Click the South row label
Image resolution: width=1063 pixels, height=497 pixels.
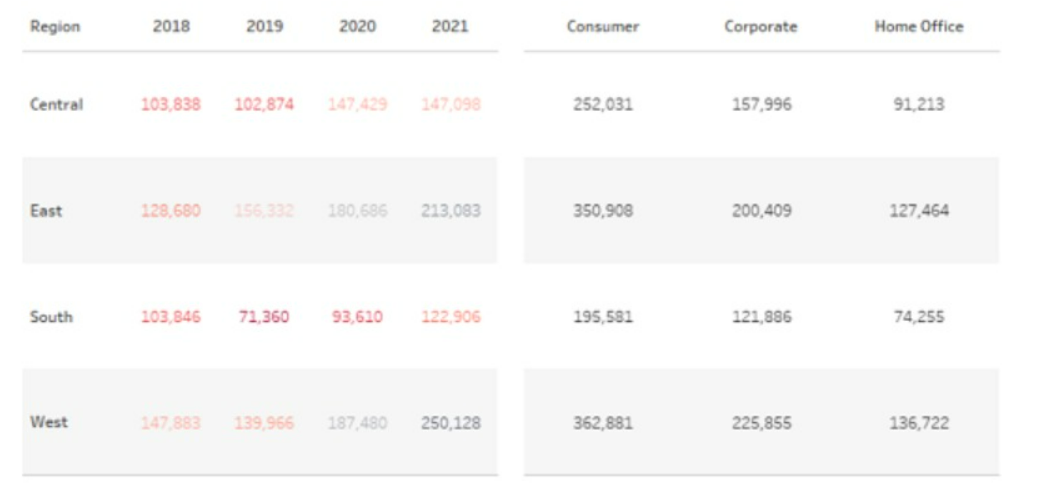point(50,317)
